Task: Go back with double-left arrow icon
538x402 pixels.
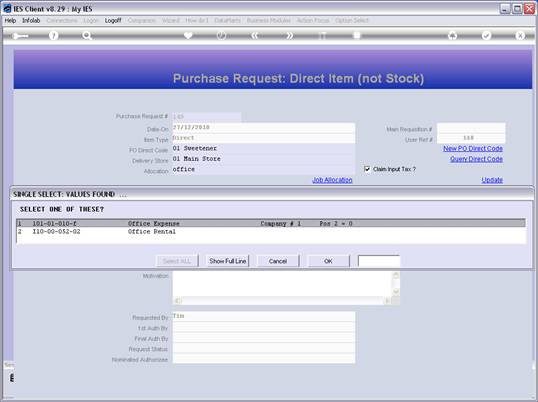Action: (x=255, y=35)
